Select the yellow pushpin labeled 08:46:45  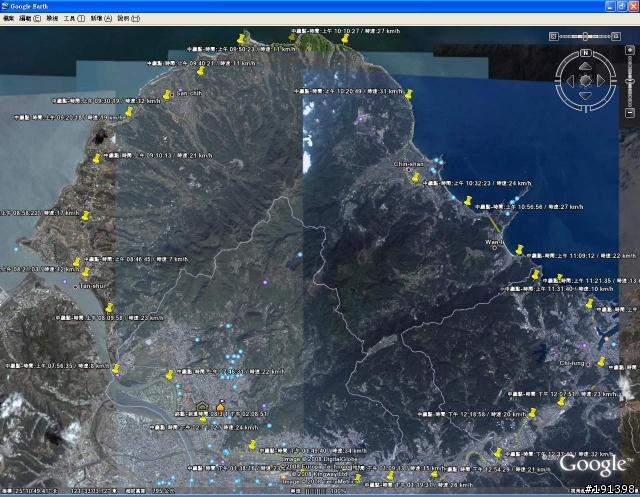point(77,262)
